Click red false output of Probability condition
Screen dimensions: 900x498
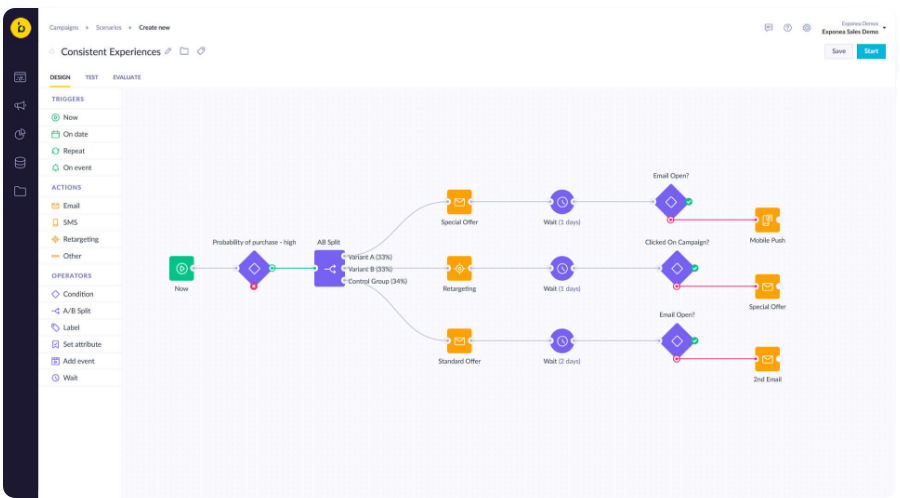tap(254, 286)
